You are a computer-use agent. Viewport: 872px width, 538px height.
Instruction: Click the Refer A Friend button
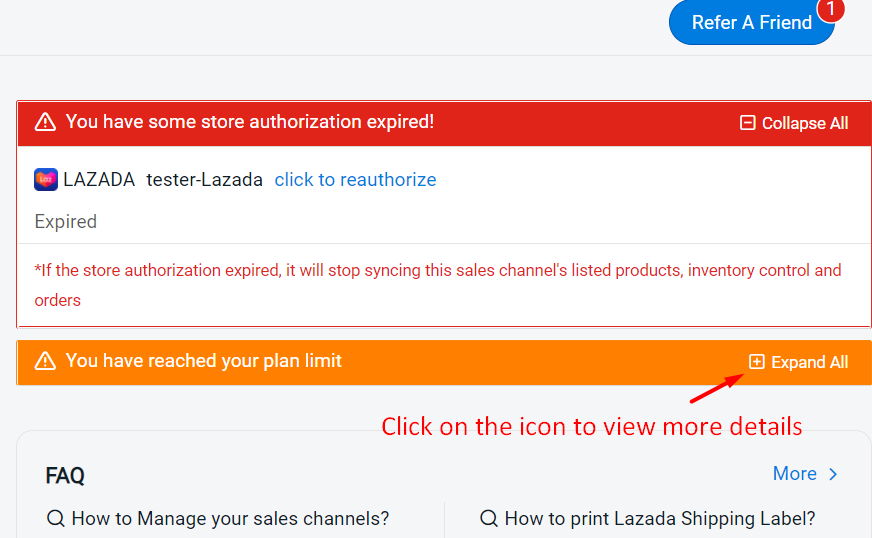[751, 22]
